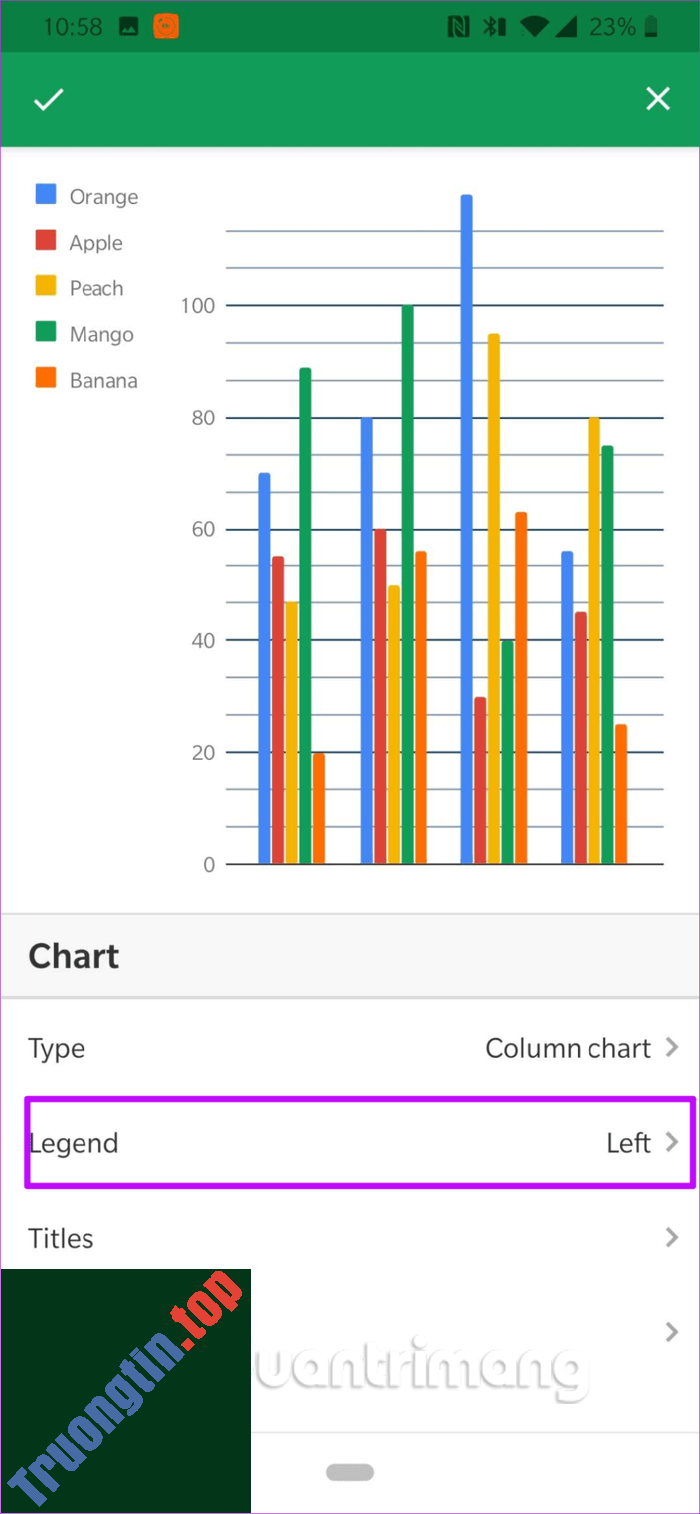Tap the checkmark to save chart changes
Image resolution: width=700 pixels, height=1514 pixels.
(48, 98)
